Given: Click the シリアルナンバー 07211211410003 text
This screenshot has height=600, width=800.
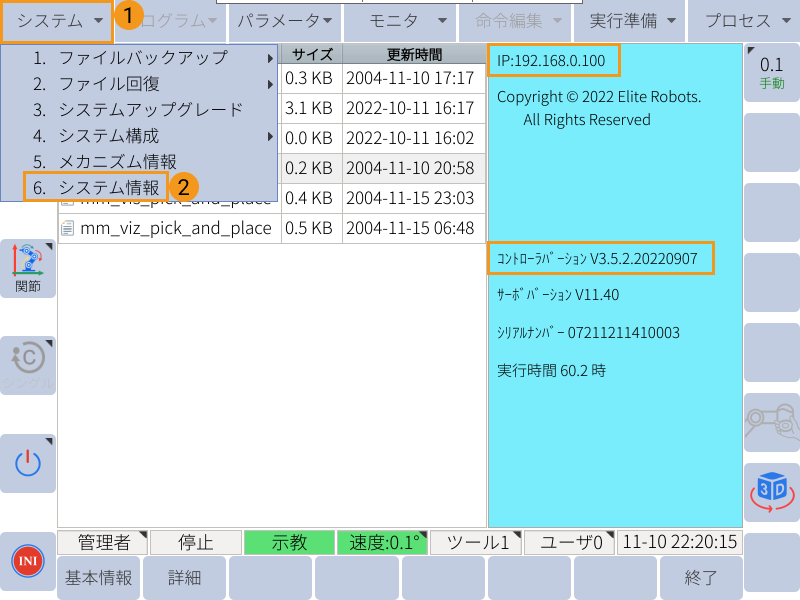Looking at the screenshot, I should [588, 333].
